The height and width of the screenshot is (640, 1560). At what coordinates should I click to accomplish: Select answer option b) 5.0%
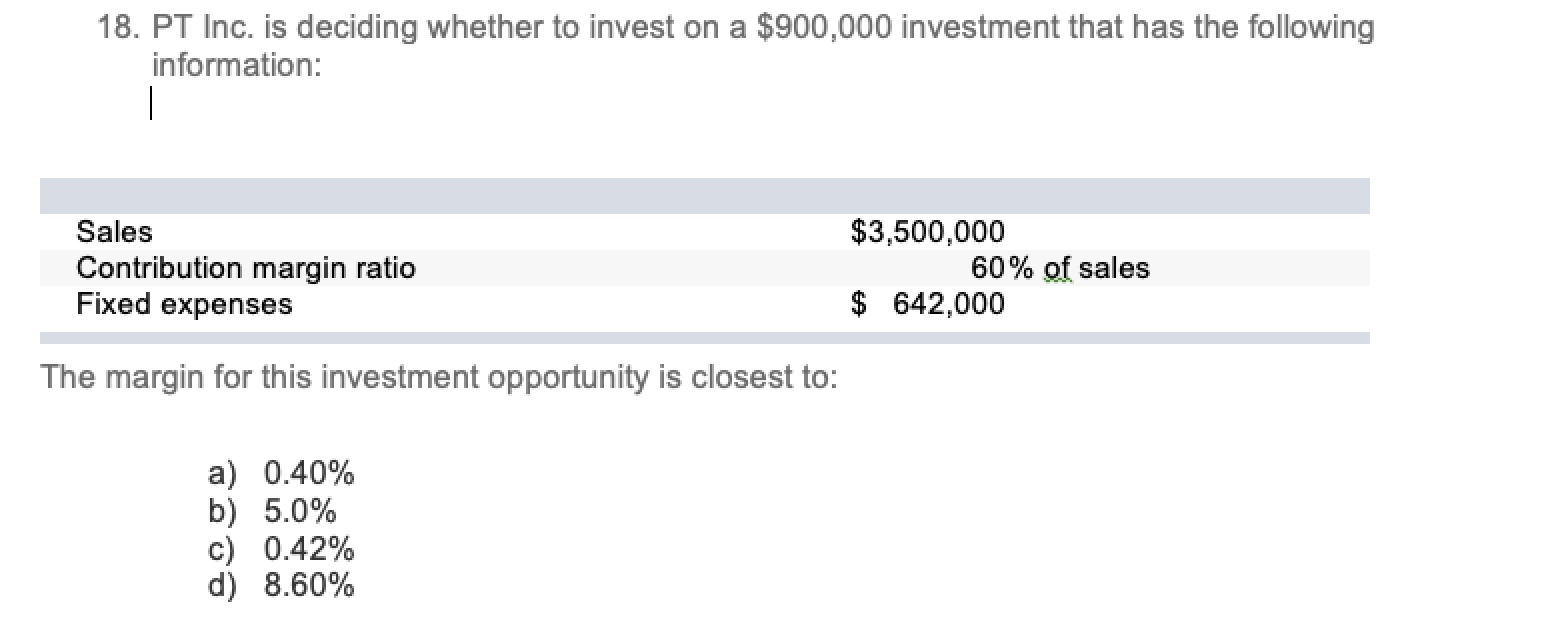point(272,511)
